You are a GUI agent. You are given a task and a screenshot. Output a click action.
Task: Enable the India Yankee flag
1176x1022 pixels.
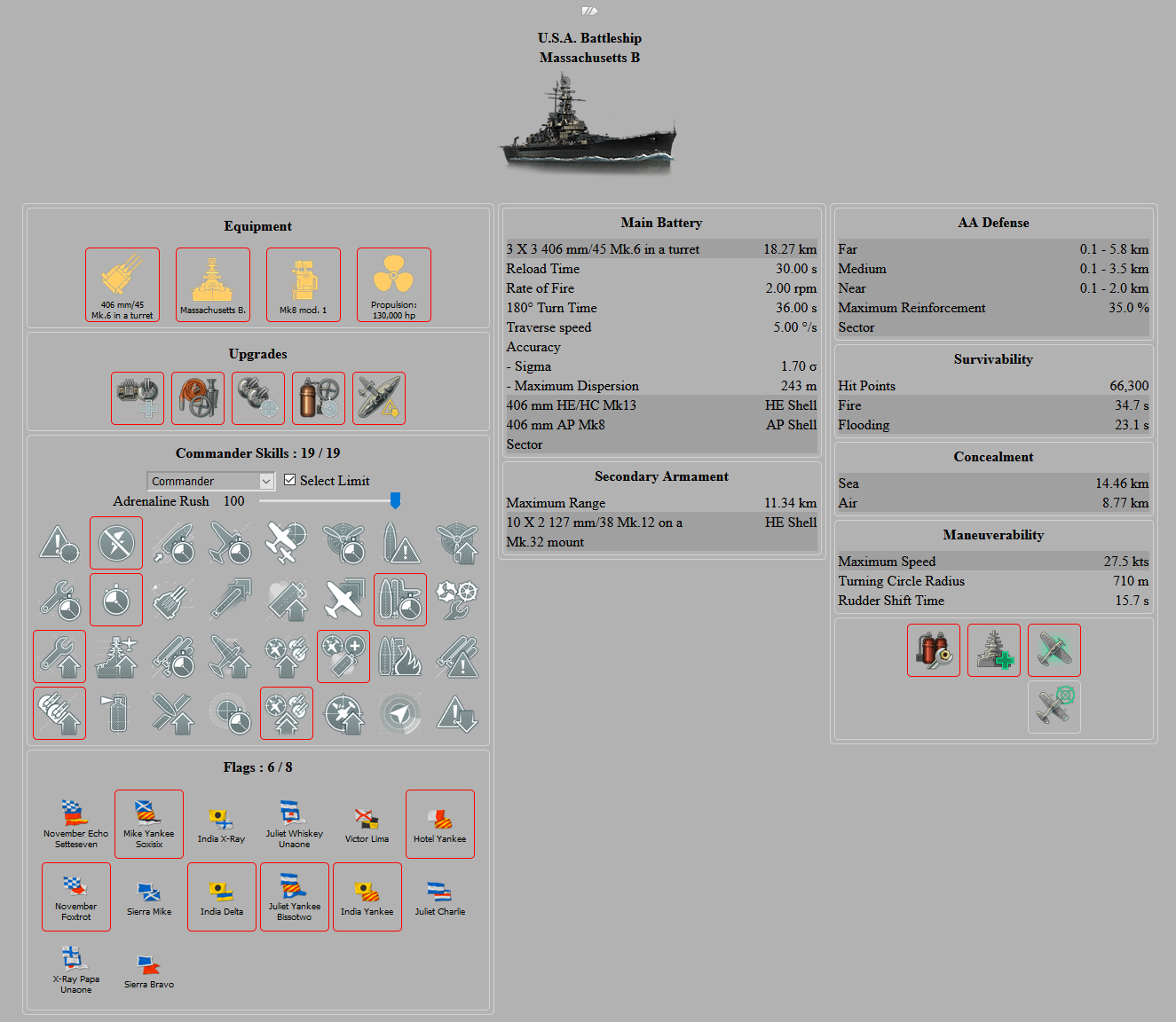point(367,897)
